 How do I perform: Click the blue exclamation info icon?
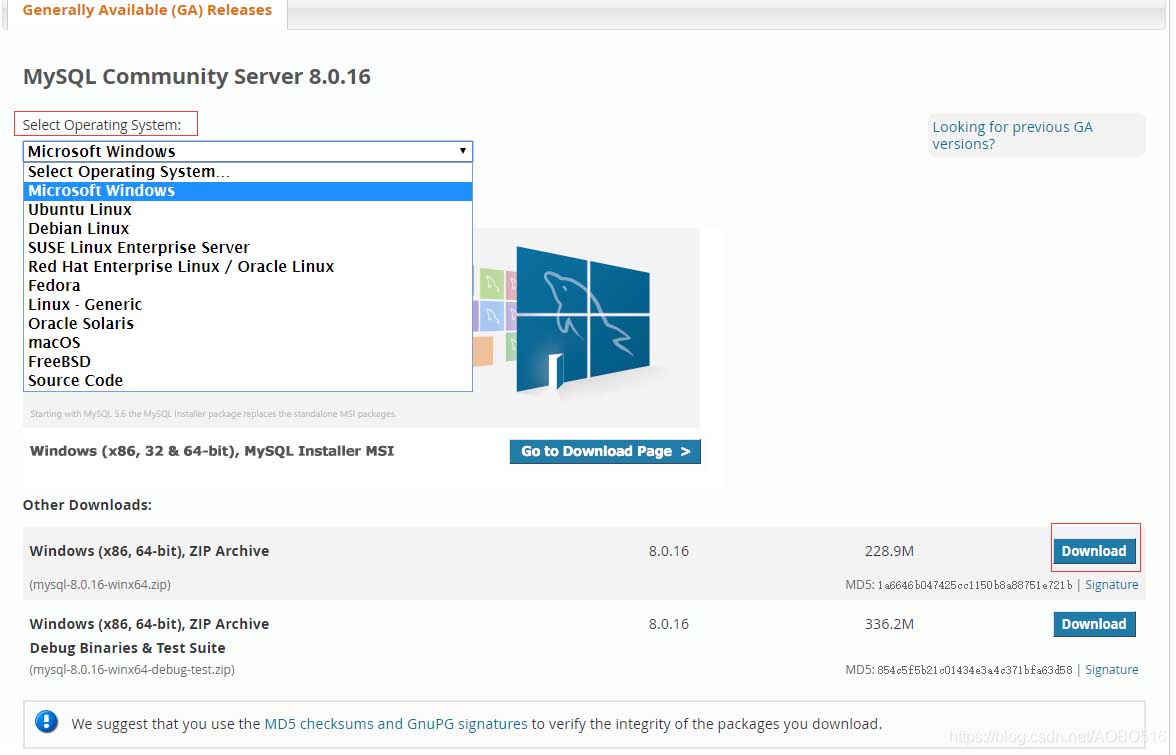46,722
